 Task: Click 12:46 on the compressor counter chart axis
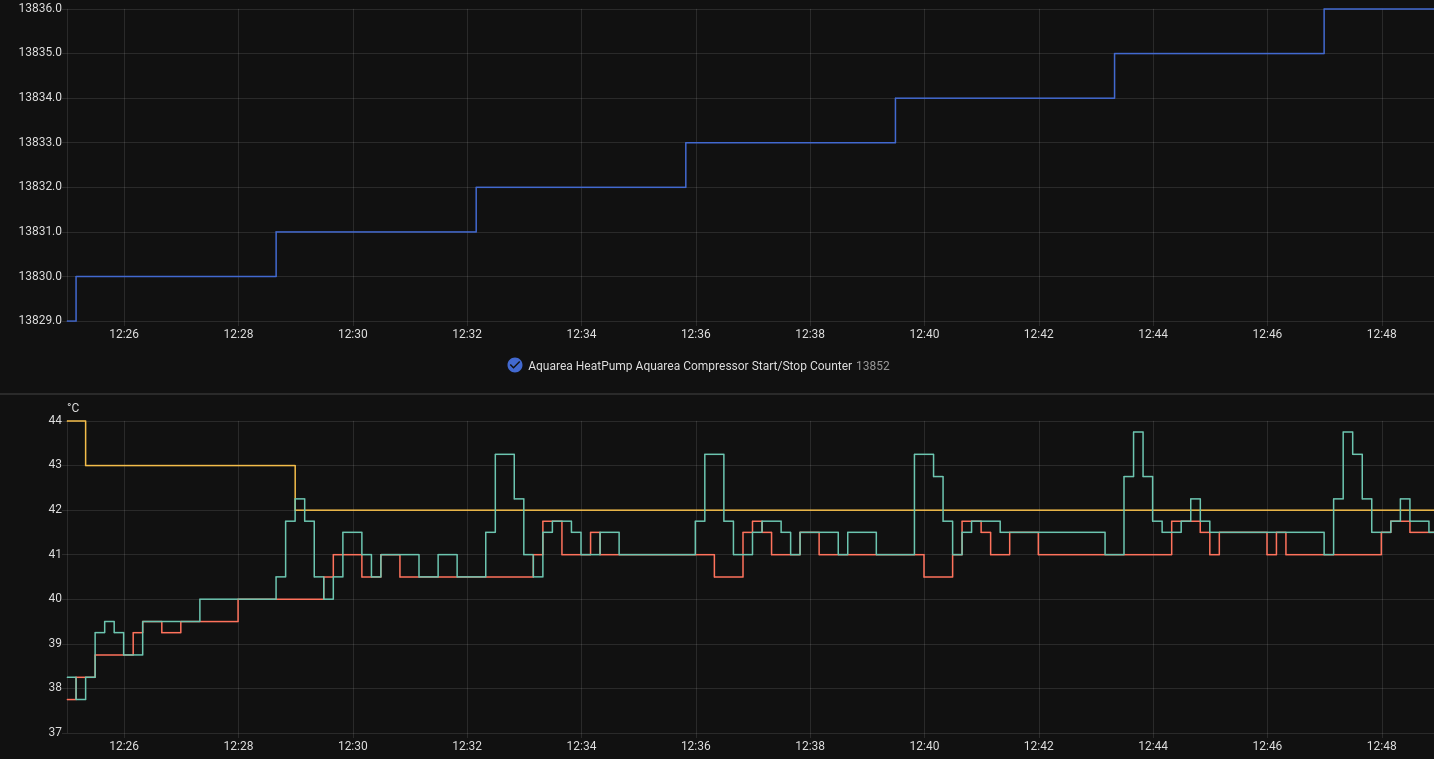coord(1268,334)
